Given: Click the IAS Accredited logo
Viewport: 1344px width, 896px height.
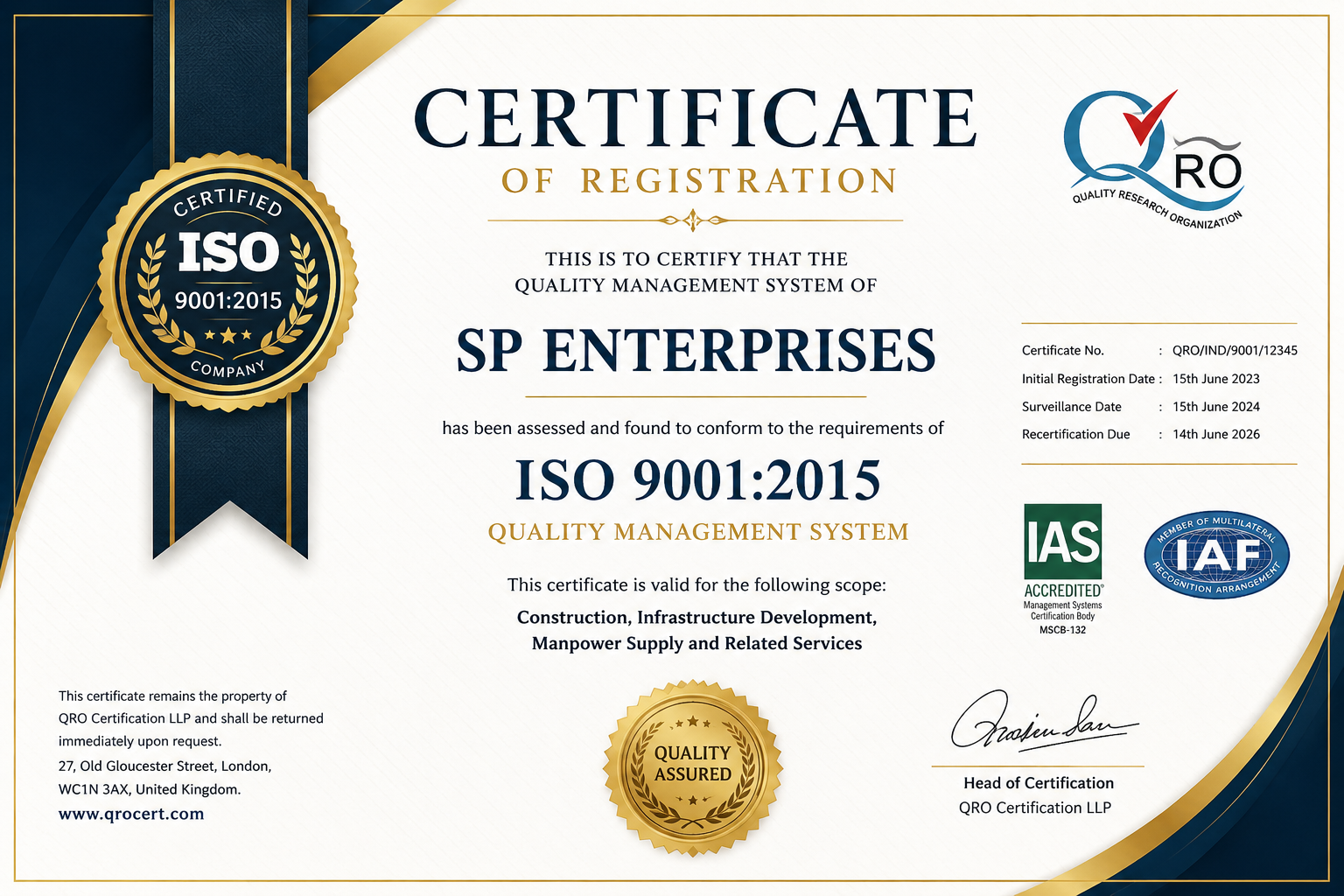Looking at the screenshot, I should (1063, 569).
